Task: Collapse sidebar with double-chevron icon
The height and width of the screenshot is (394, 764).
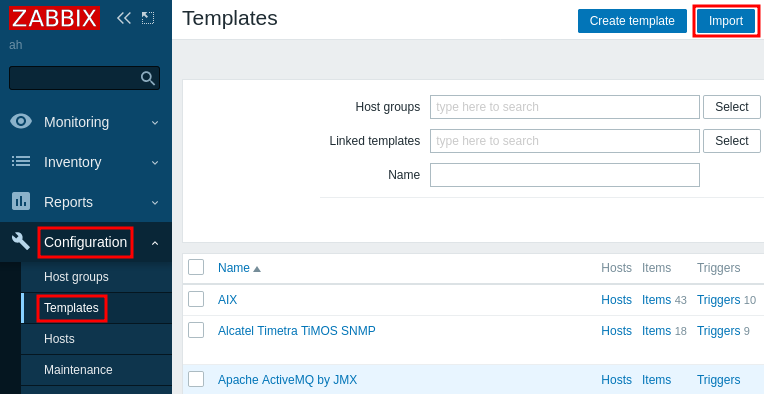Action: tap(124, 19)
